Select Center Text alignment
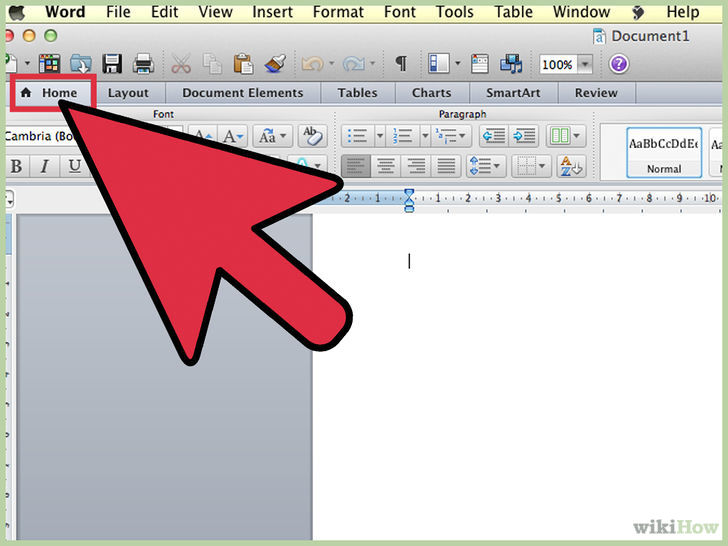Screen dimensions: 728x546 (385, 166)
